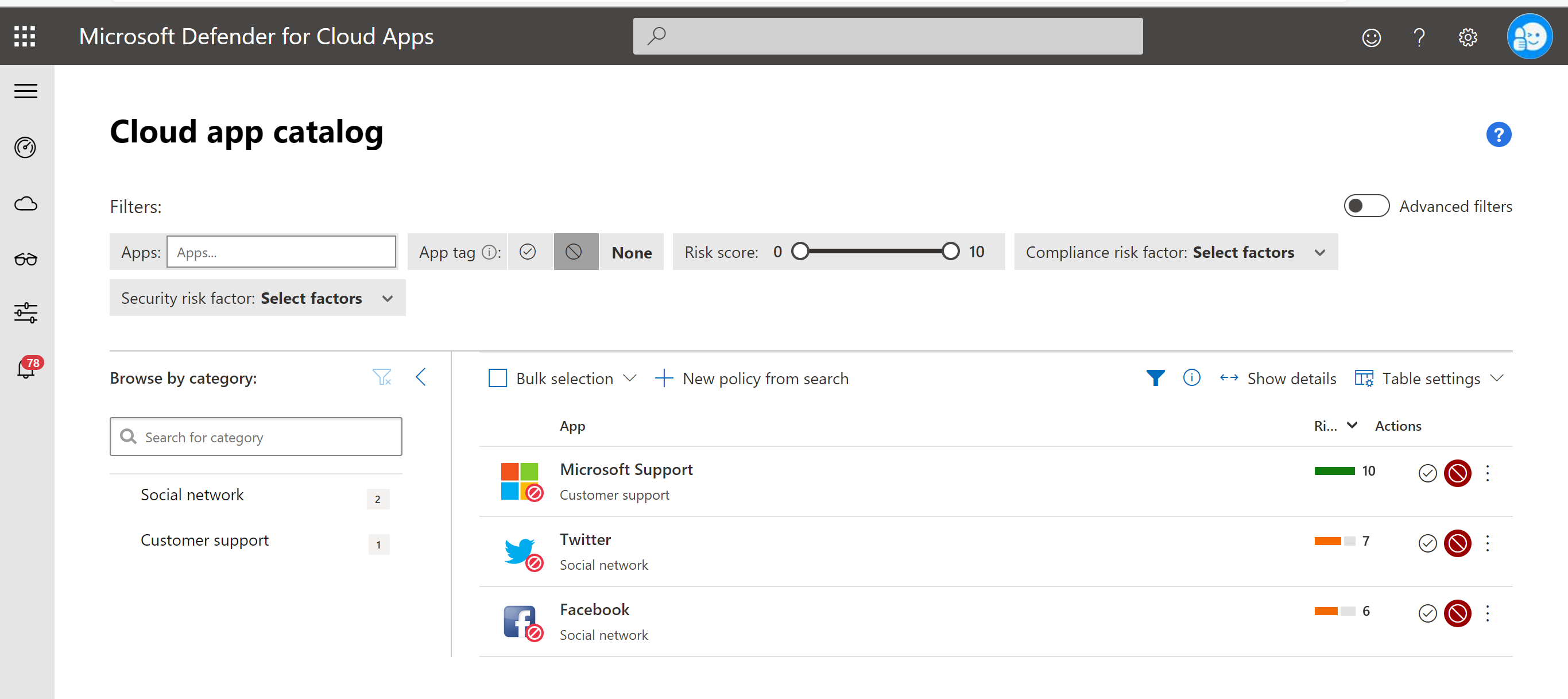Check the Bulk selection checkbox
The height and width of the screenshot is (699, 1568).
click(497, 377)
